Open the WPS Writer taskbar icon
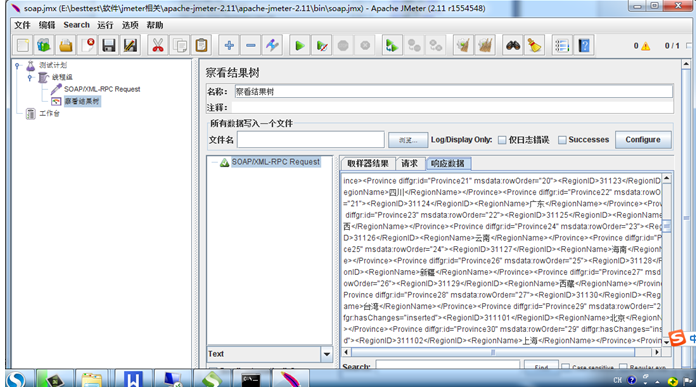The width and height of the screenshot is (696, 387). 133,379
